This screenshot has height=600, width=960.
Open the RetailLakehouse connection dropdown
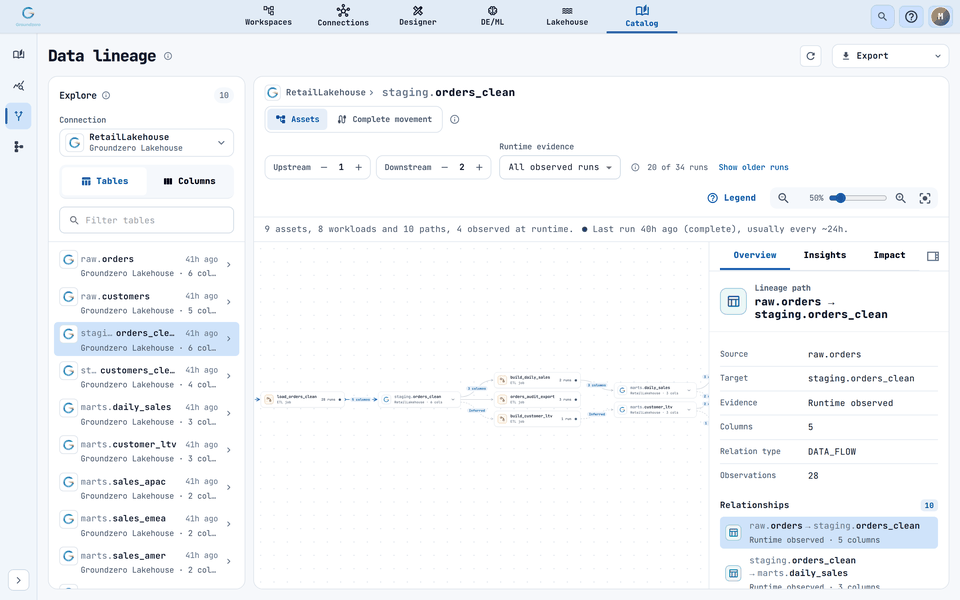pyautogui.click(x=146, y=142)
